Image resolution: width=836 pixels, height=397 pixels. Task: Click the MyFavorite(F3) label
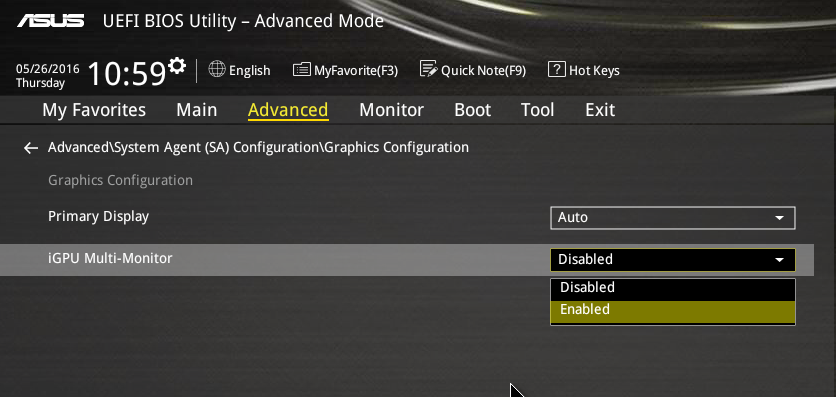[356, 70]
